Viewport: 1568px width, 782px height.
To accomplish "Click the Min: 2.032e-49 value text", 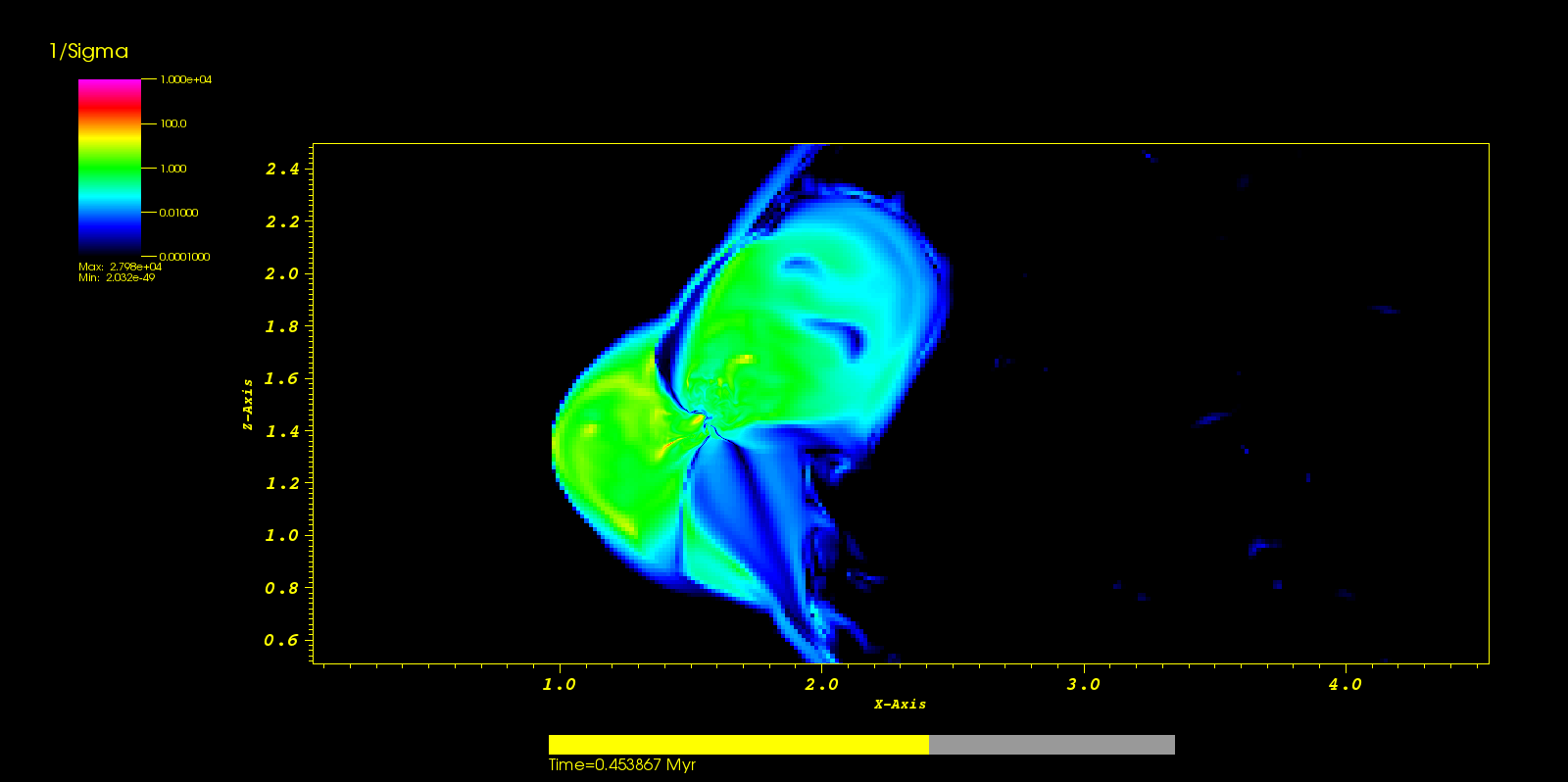I will click(117, 277).
